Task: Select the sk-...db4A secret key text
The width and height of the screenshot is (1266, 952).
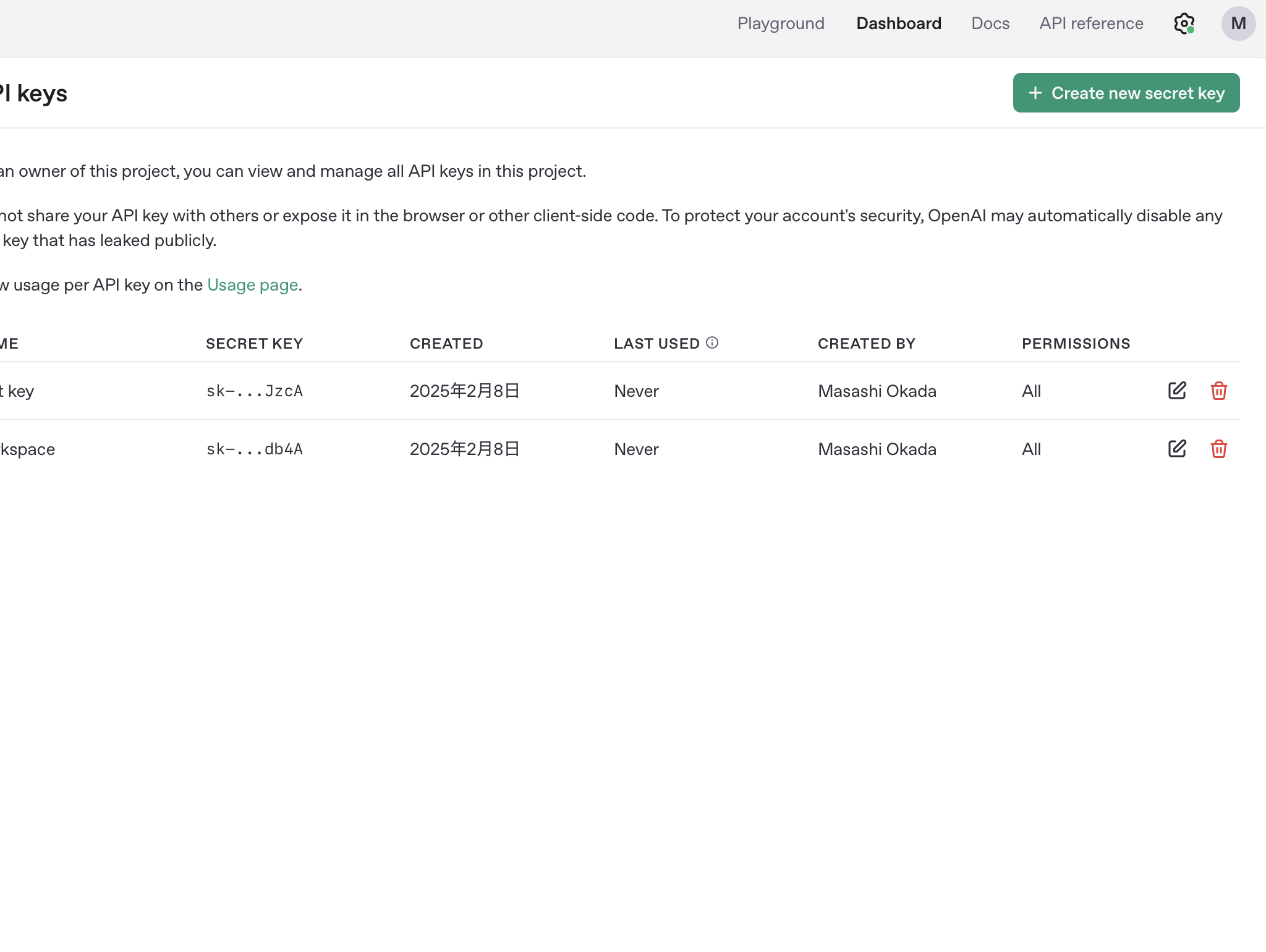Action: pos(254,449)
